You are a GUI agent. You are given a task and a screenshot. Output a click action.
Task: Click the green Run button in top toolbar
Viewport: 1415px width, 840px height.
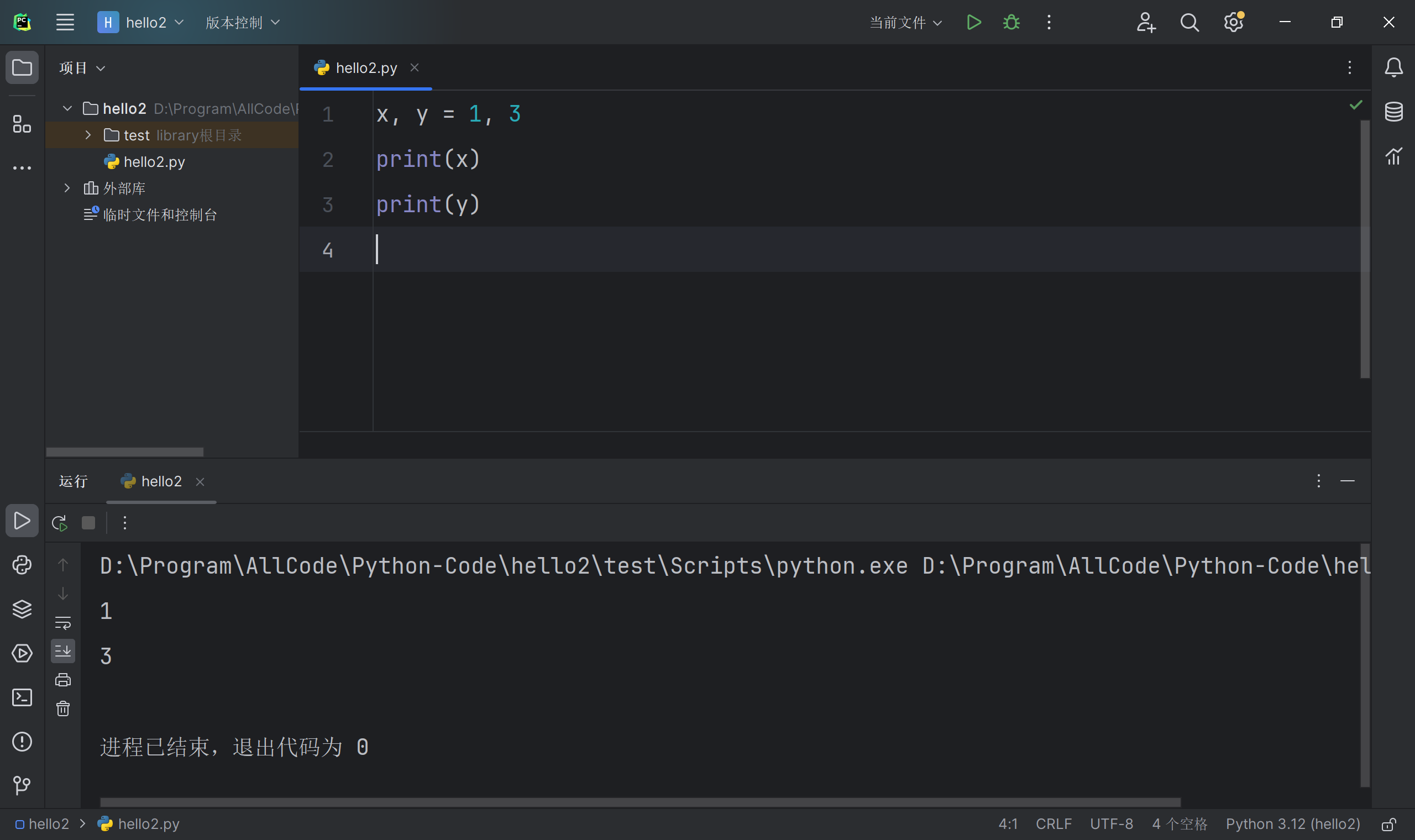point(973,23)
